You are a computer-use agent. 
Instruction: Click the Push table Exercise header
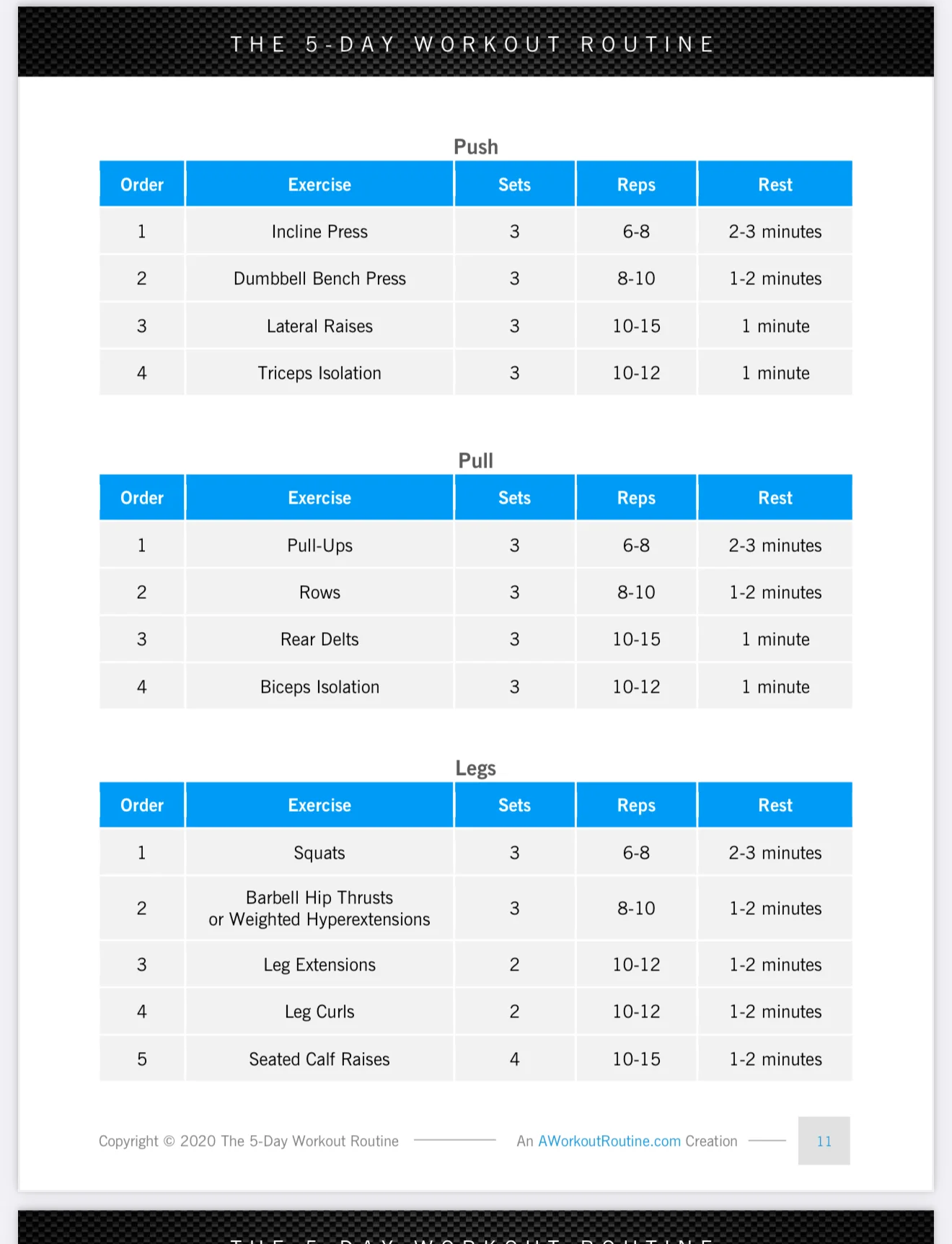point(319,185)
